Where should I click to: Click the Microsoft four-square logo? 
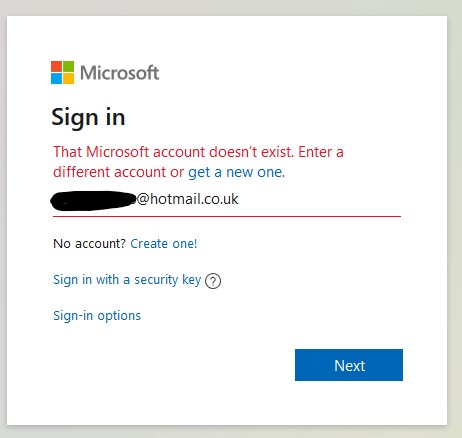pos(62,72)
